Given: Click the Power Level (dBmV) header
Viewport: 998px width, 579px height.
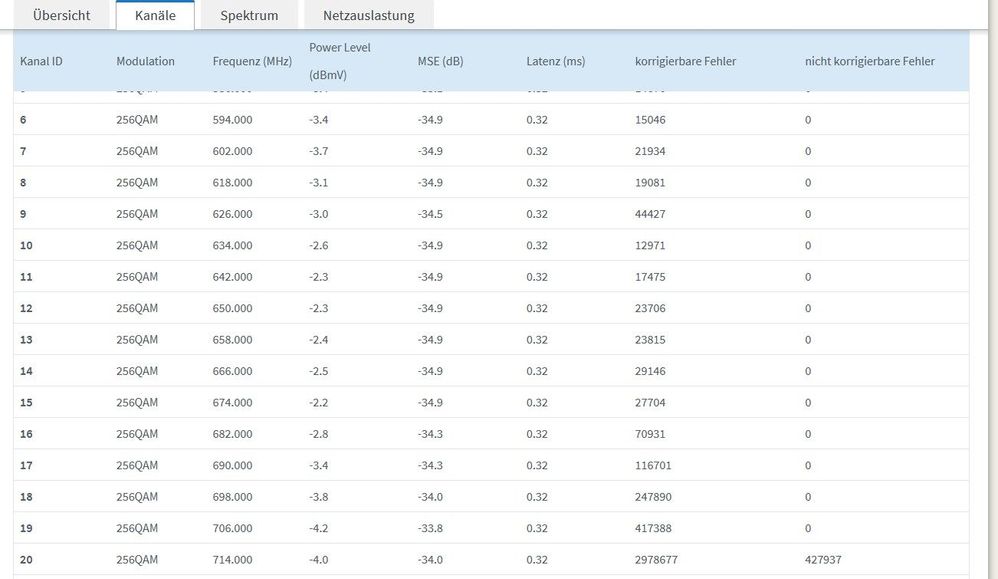Looking at the screenshot, I should pos(340,61).
